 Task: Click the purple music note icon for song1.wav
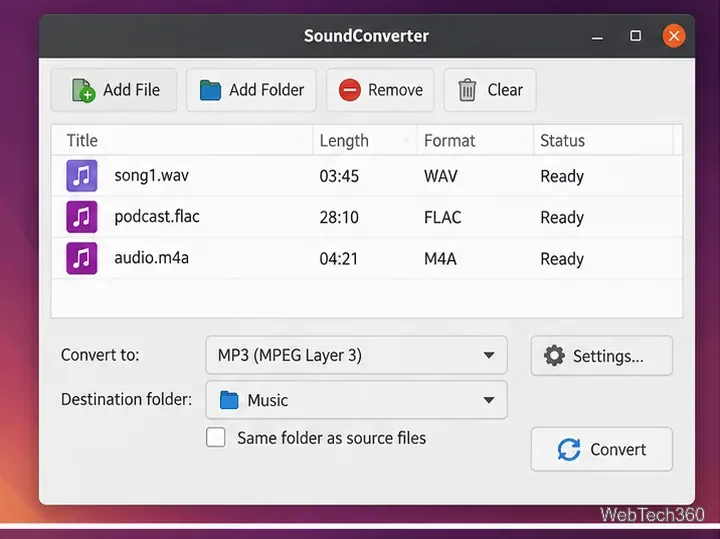[x=82, y=175]
